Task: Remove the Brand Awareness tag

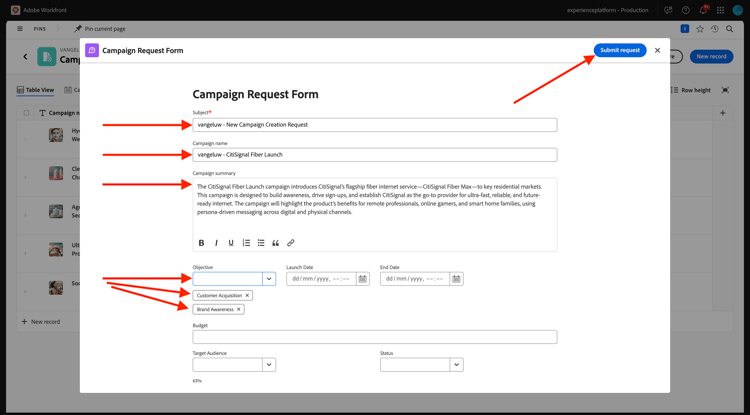Action: click(239, 309)
